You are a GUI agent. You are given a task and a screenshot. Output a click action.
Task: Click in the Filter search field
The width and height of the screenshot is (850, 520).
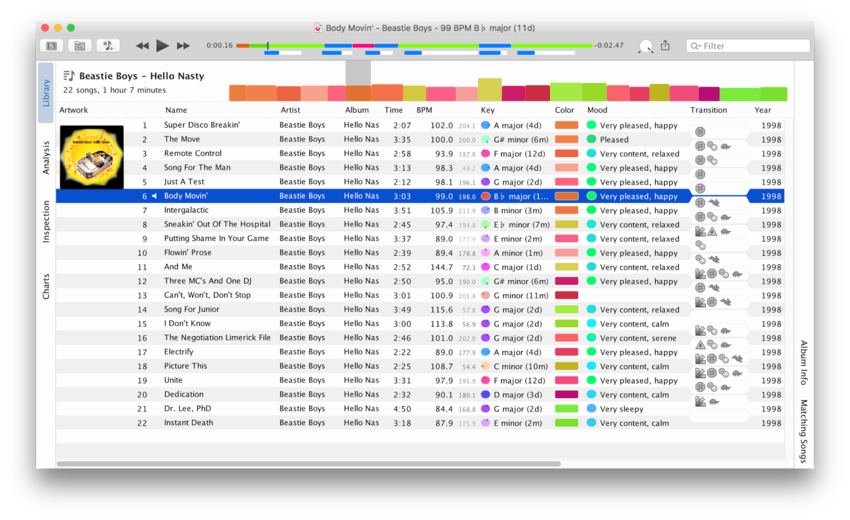[752, 46]
